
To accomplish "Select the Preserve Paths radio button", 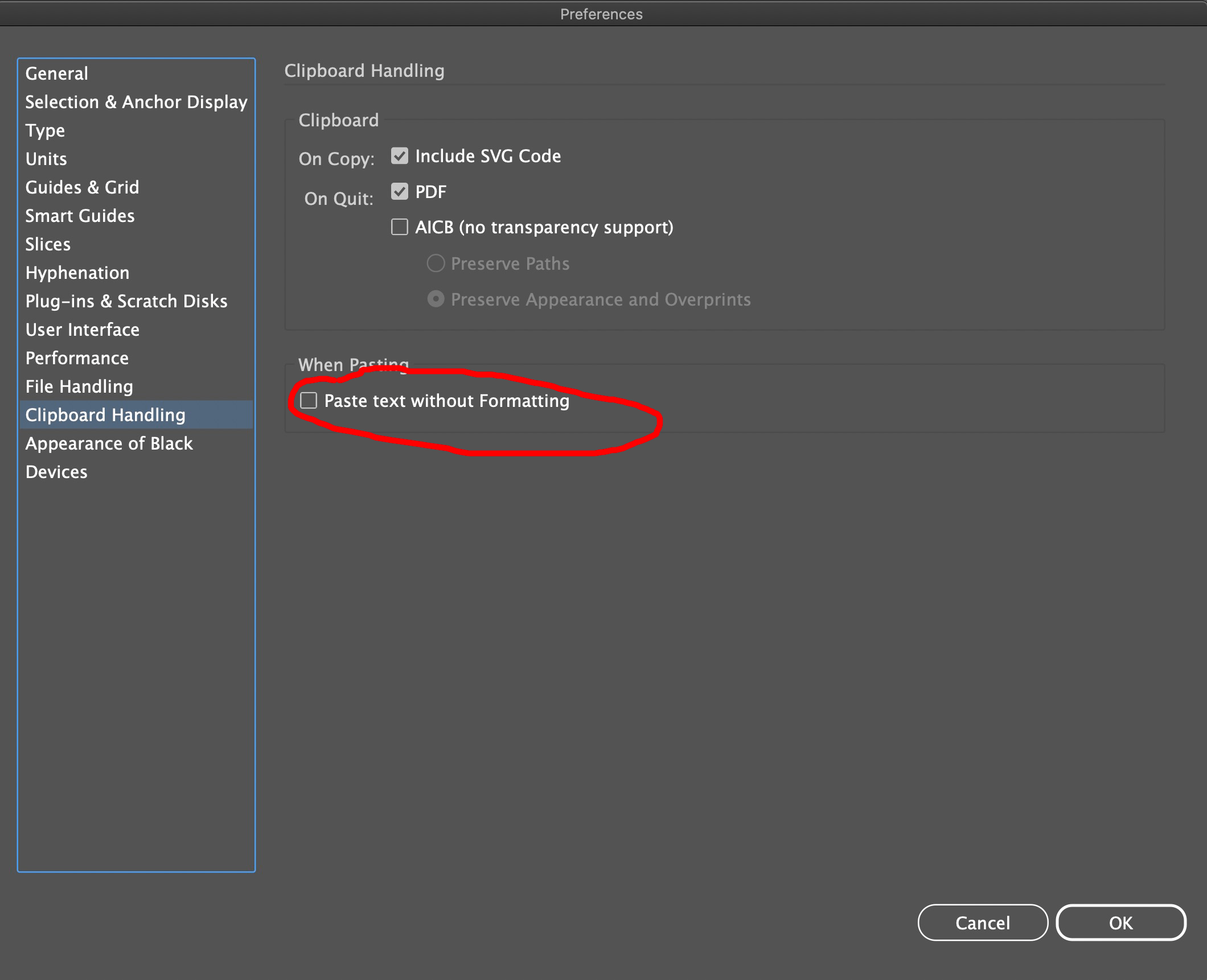I will click(436, 263).
